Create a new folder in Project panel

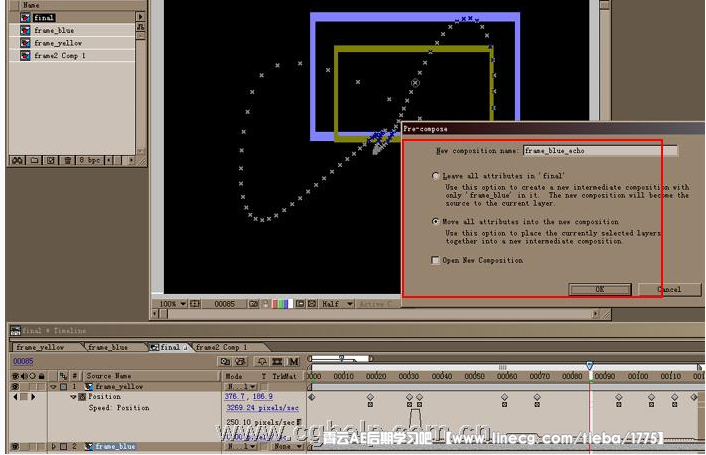click(x=33, y=160)
